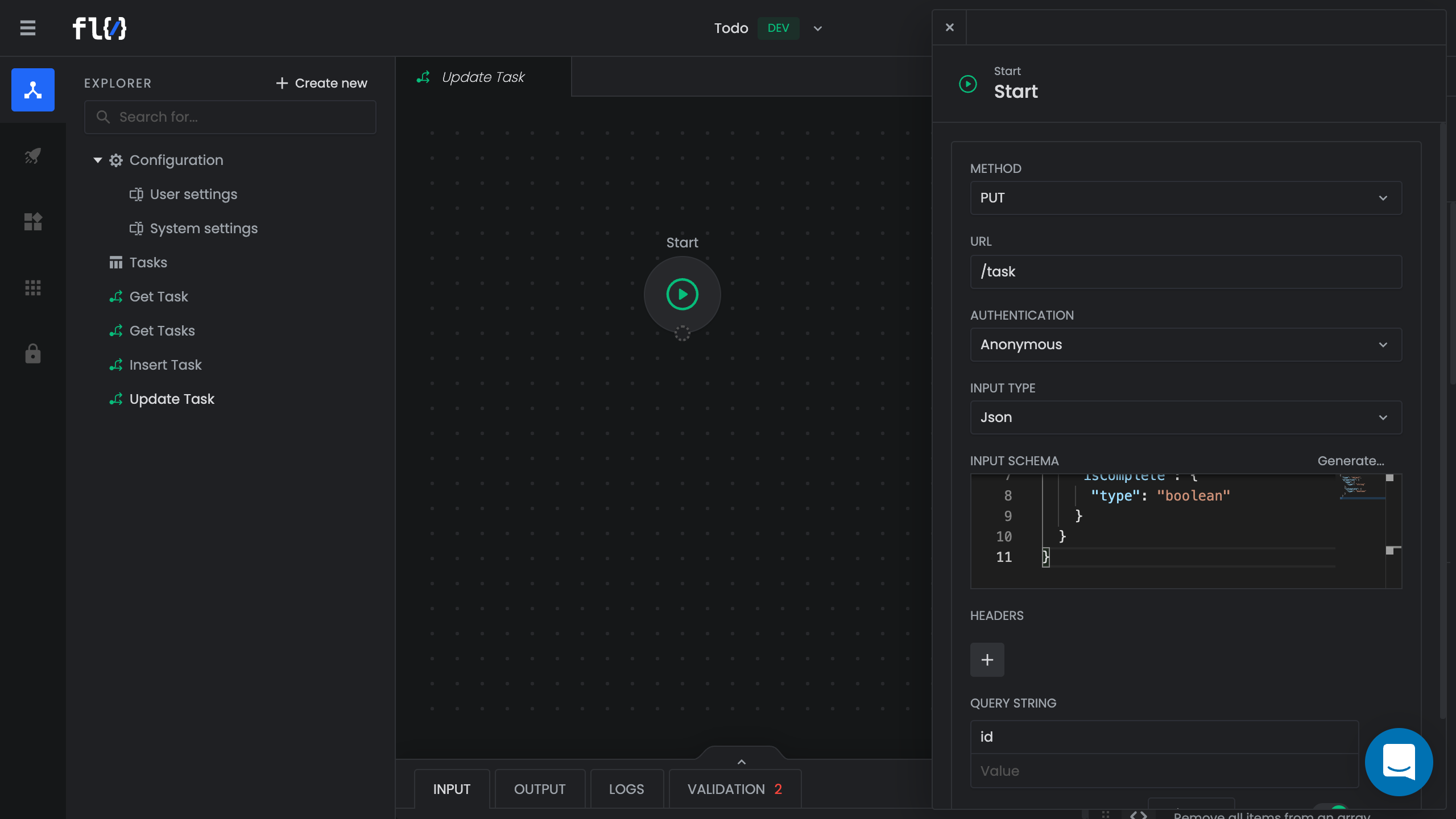
Task: Click the Tasks table icon
Action: click(116, 263)
